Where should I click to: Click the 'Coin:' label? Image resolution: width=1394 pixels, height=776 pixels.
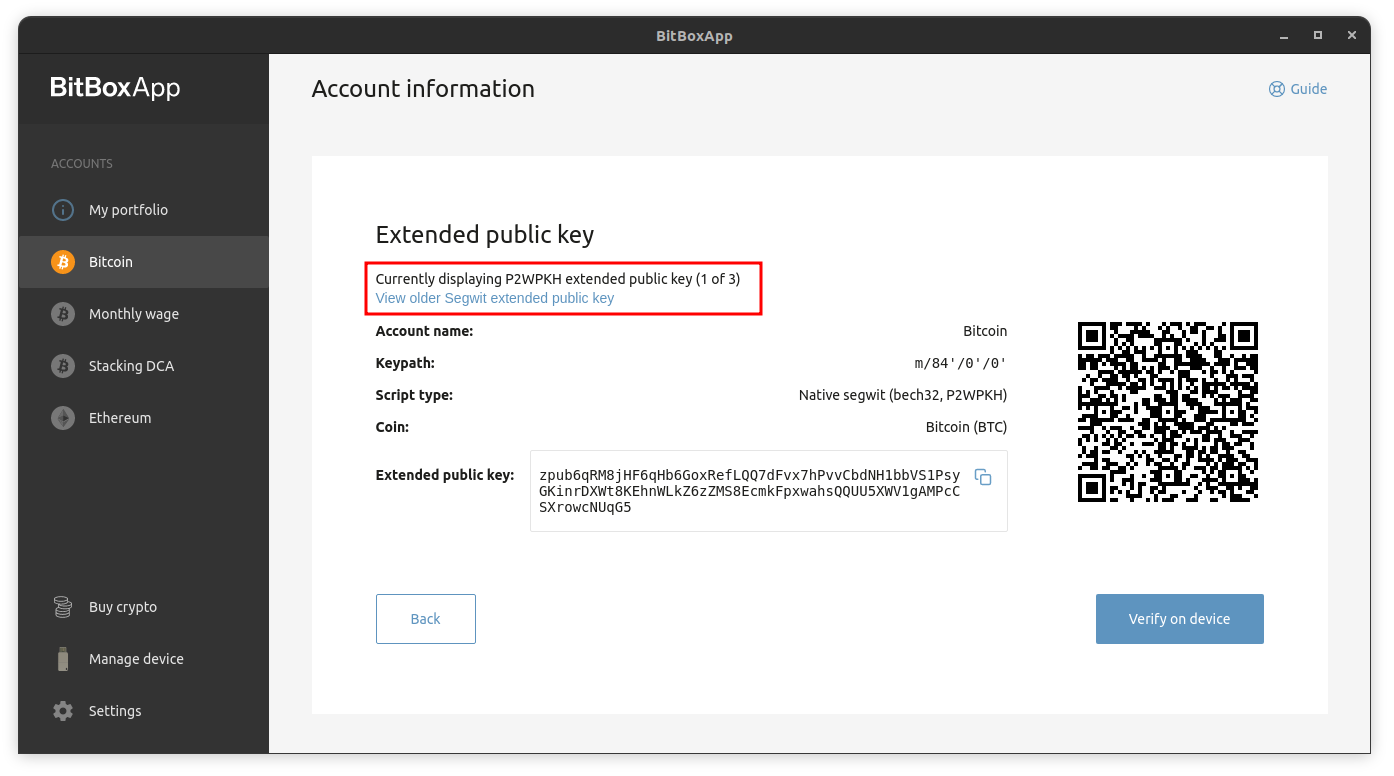pos(392,427)
